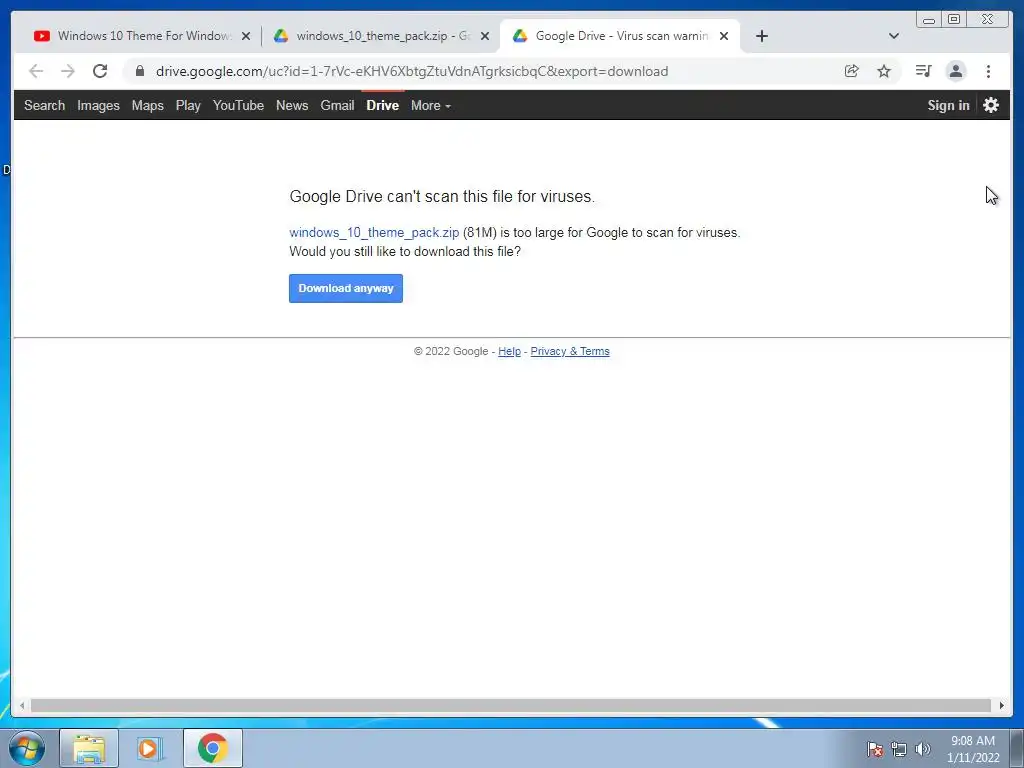Click the scrollbar right arrow
This screenshot has height=768, width=1024.
coord(1001,705)
